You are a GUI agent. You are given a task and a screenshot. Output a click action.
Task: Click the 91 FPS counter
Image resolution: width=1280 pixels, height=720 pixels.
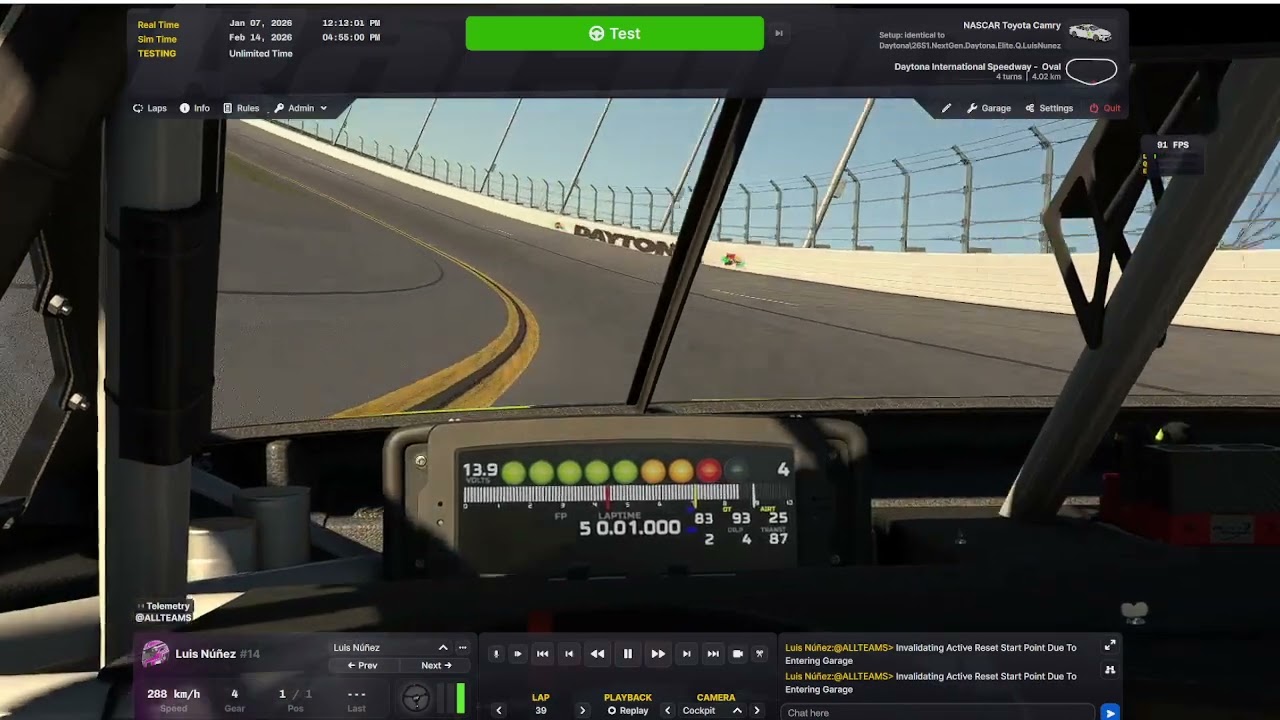[1173, 145]
